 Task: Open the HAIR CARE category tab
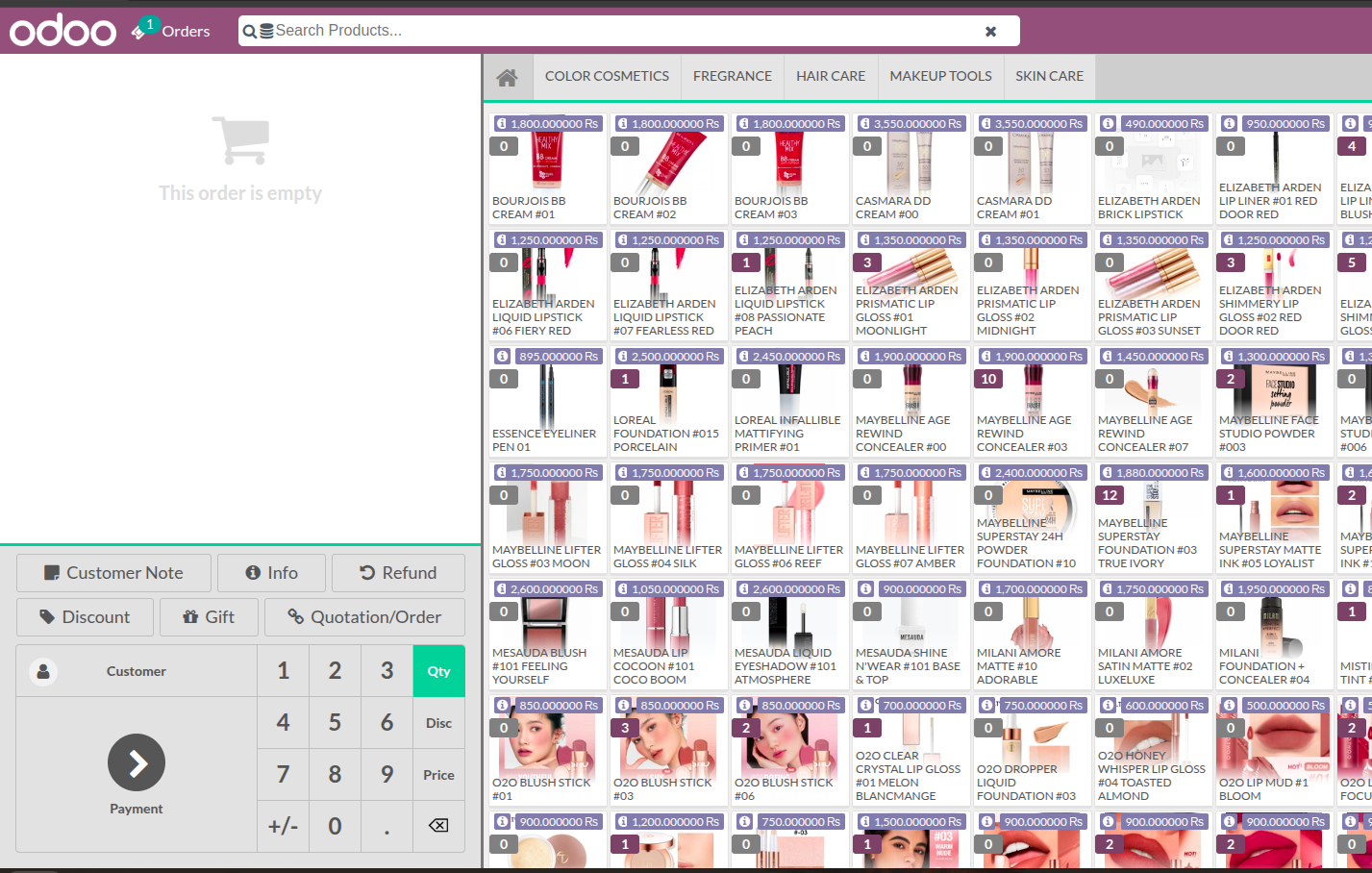[830, 76]
